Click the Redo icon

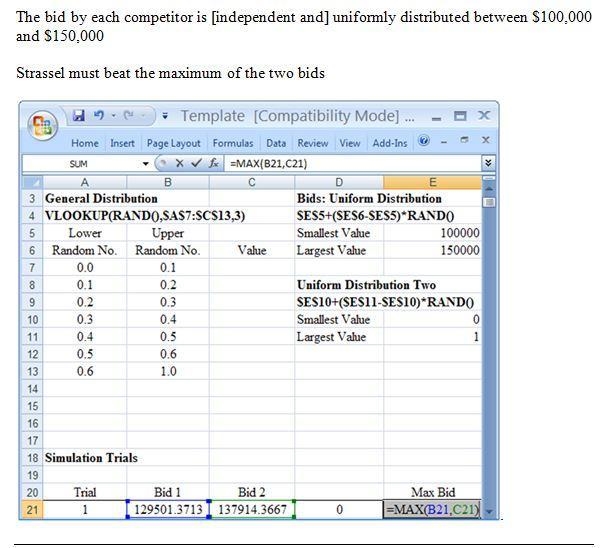(129, 115)
